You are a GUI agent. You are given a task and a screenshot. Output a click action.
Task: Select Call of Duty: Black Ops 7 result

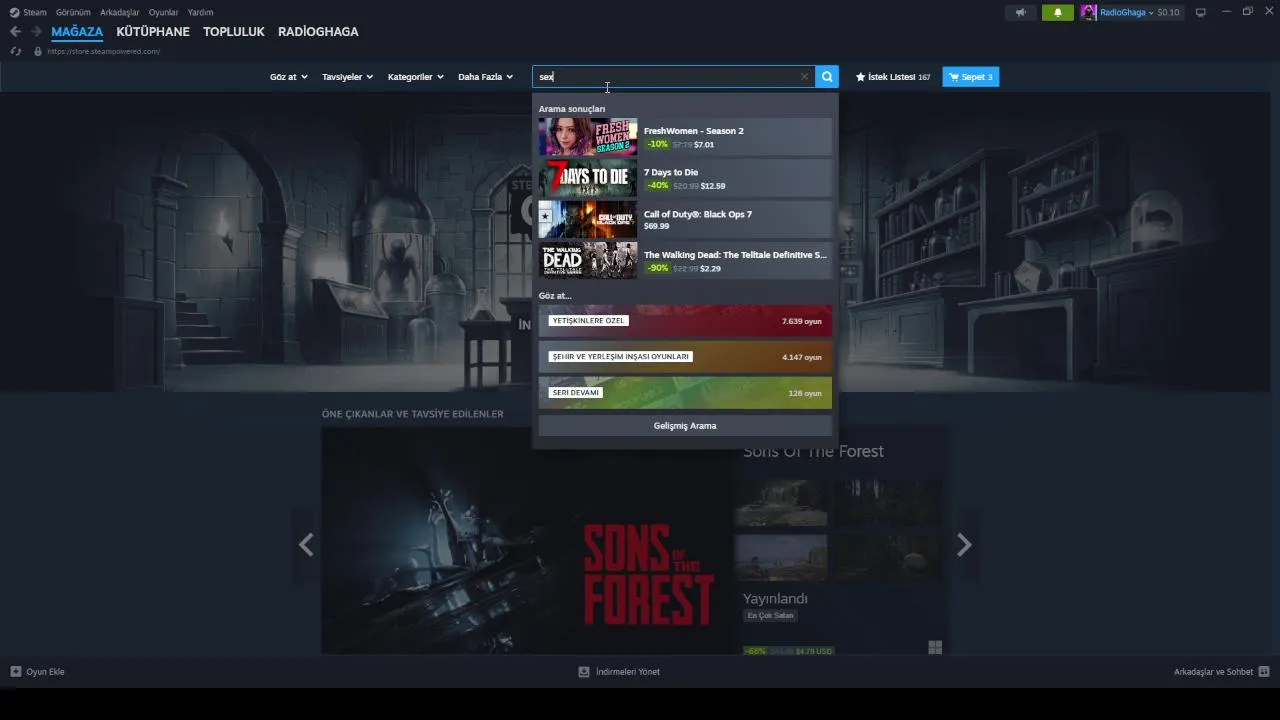685,220
